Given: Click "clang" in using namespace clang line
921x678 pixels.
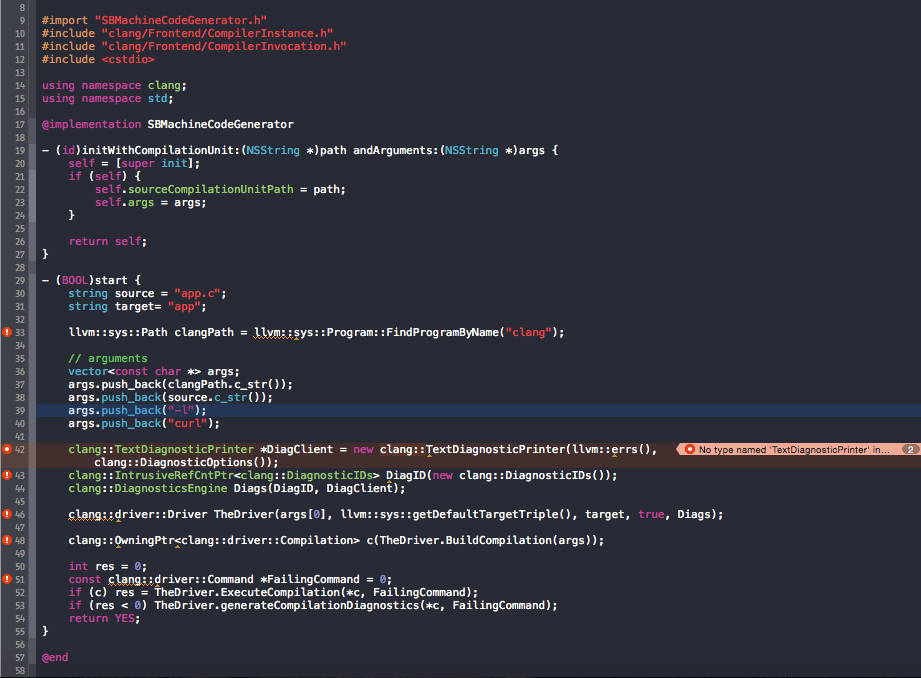Looking at the screenshot, I should click(x=164, y=85).
